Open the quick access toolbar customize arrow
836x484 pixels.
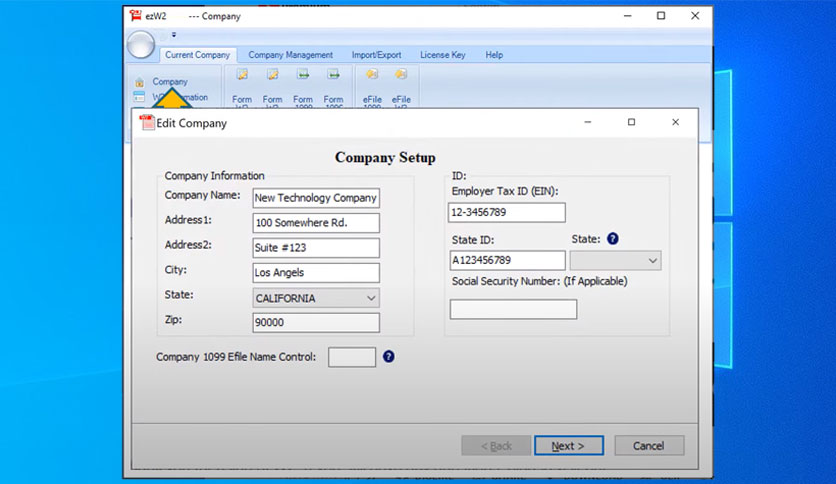coord(174,35)
